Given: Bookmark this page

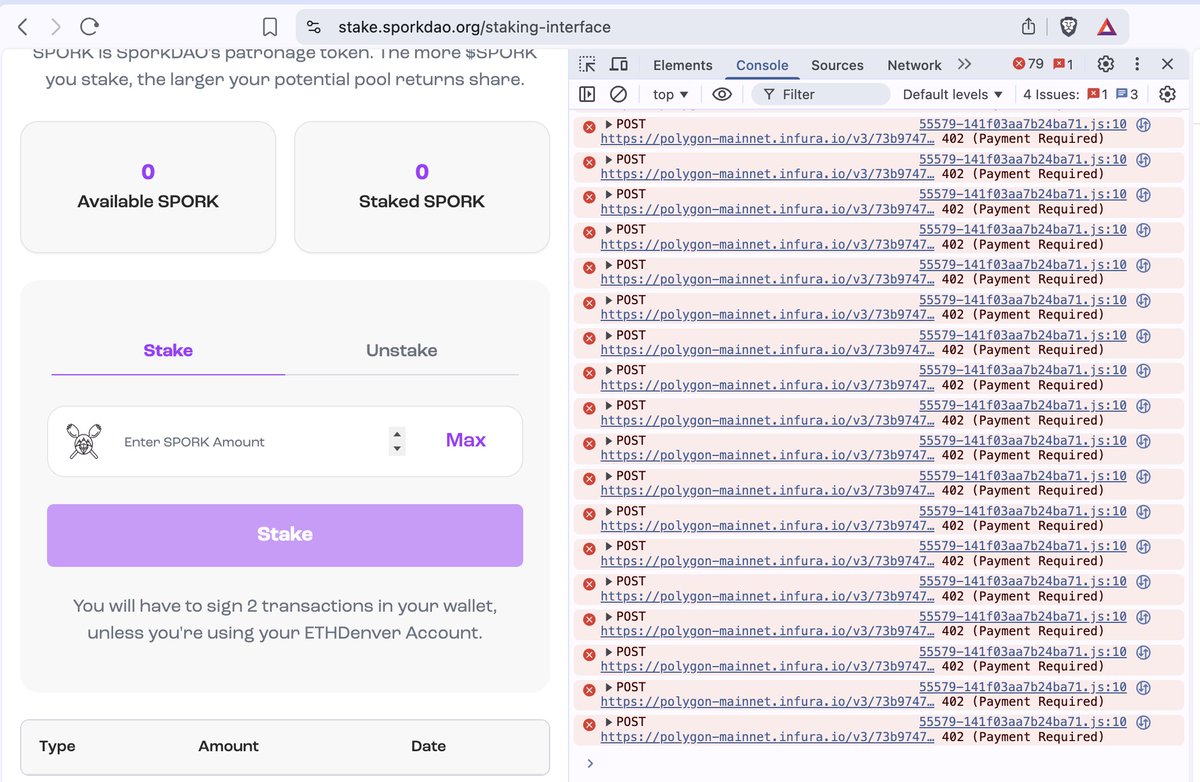Looking at the screenshot, I should [270, 27].
